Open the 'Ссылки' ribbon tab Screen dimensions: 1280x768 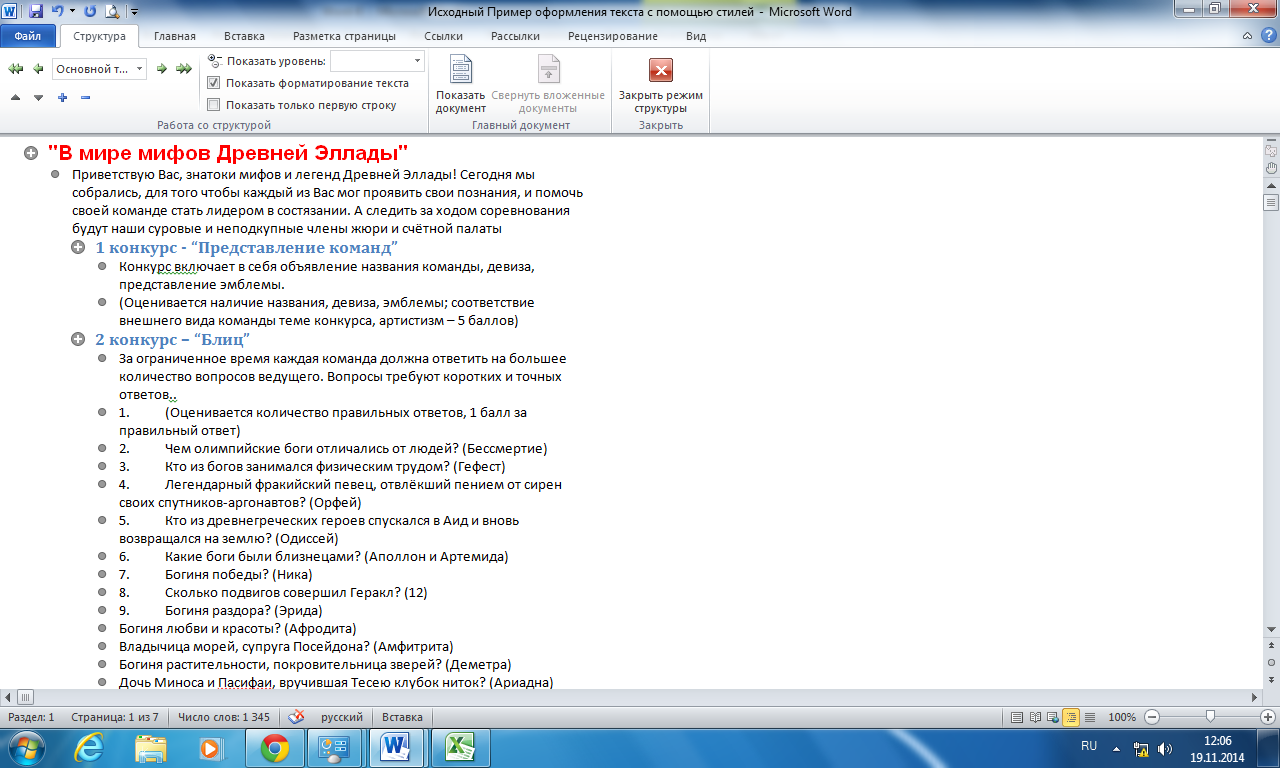(443, 36)
